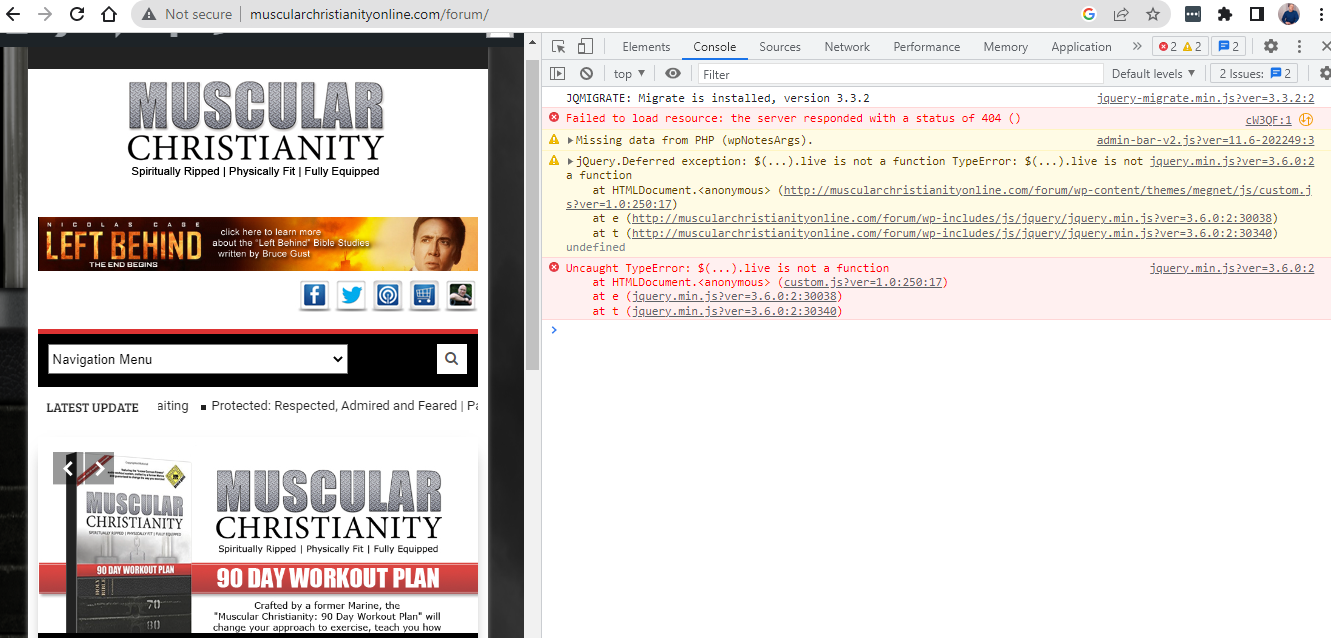Open the Default levels dropdown
The width and height of the screenshot is (1331, 638).
[x=1153, y=74]
